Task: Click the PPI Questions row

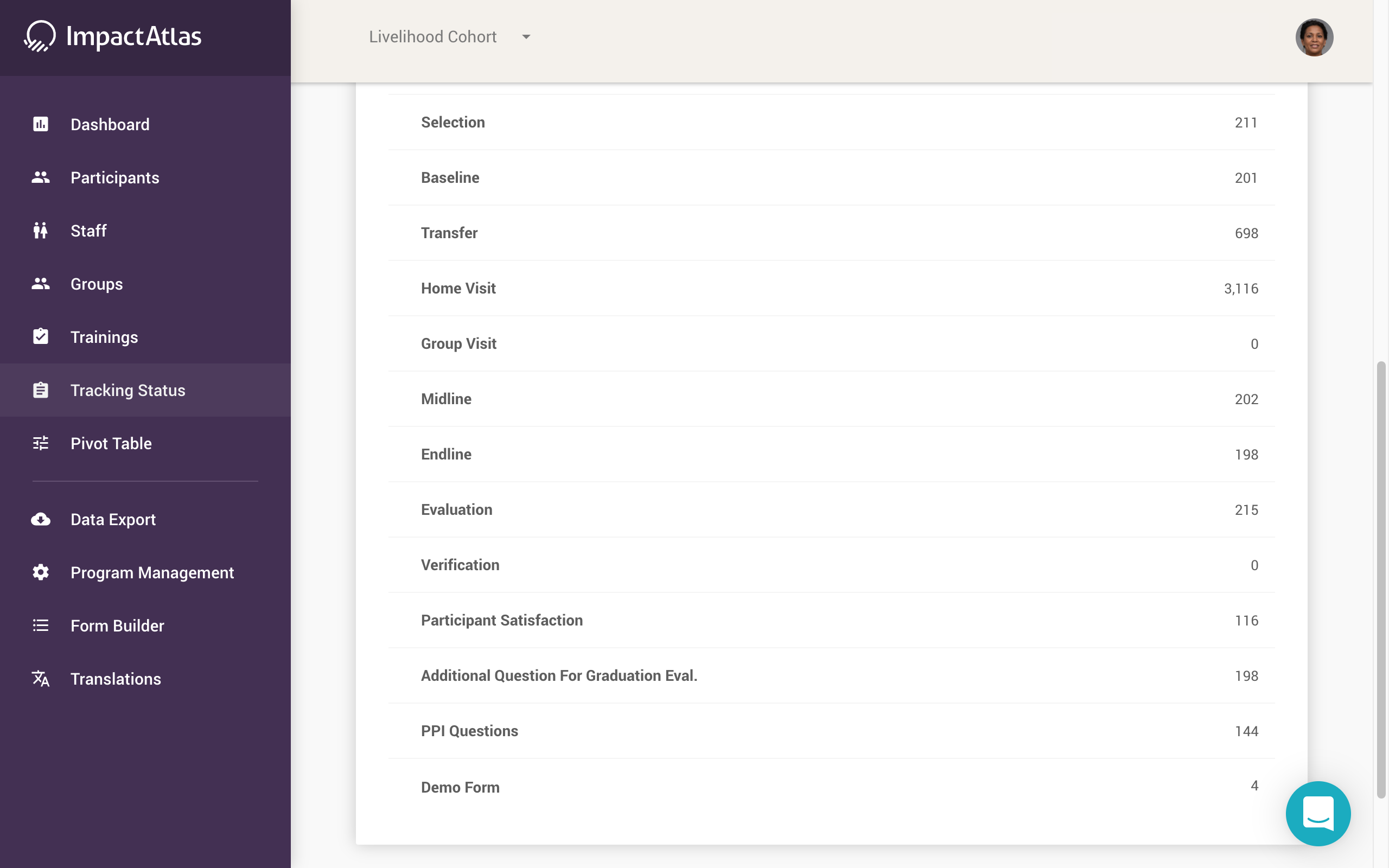Action: [x=831, y=731]
